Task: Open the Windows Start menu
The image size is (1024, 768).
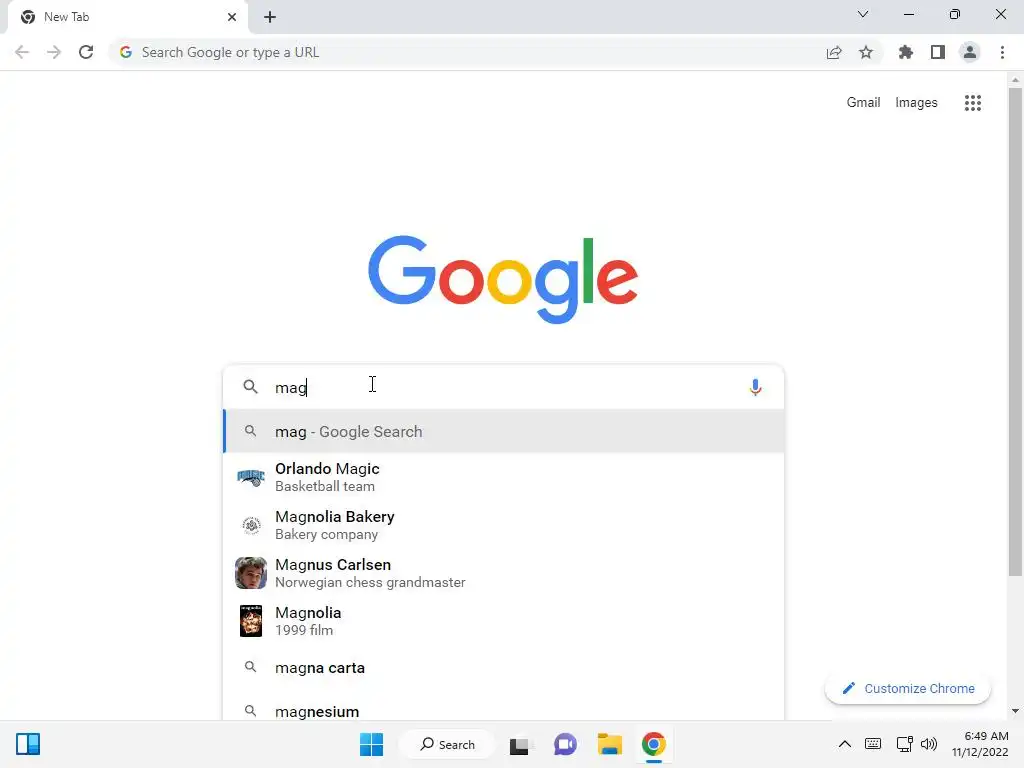Action: coord(372,744)
